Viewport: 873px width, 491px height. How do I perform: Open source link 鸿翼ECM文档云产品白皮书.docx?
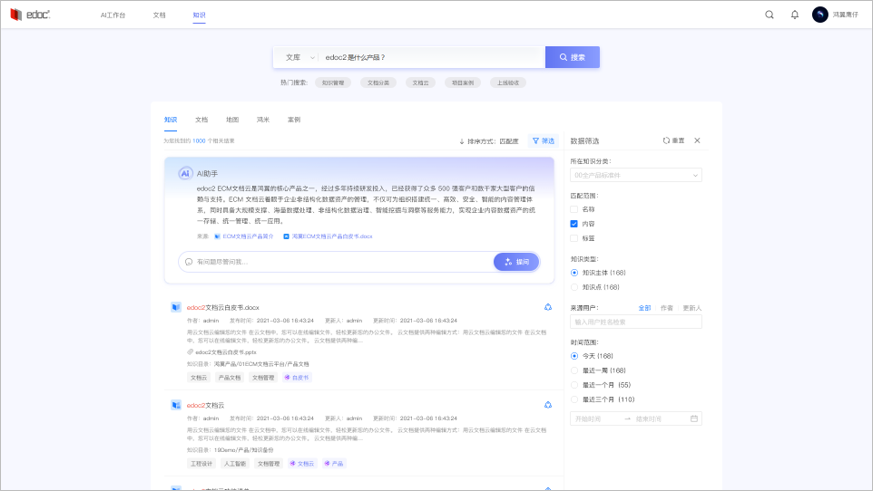(x=332, y=237)
